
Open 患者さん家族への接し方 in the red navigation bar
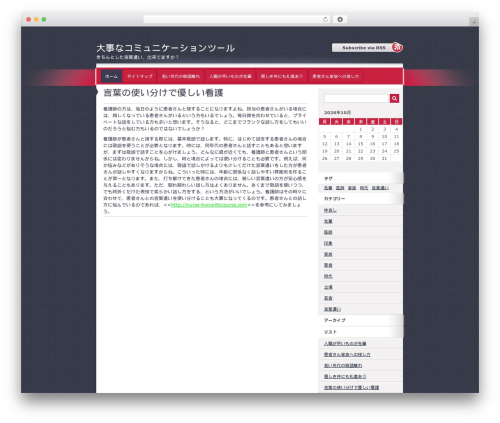336,76
